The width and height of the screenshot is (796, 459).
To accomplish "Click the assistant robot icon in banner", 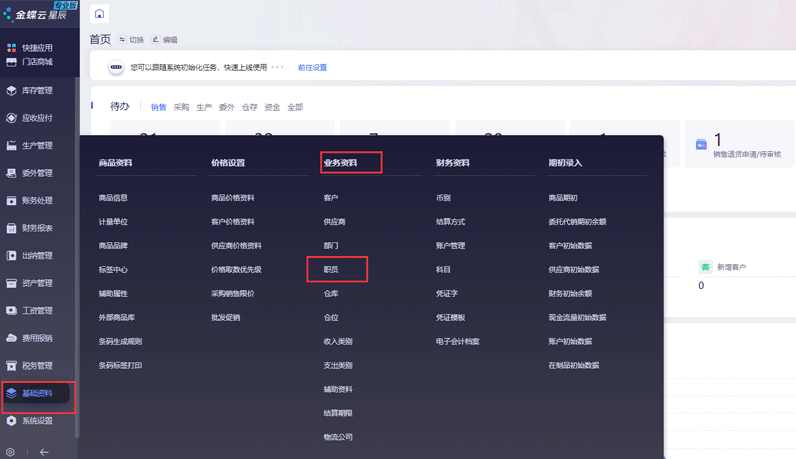I will (116, 67).
